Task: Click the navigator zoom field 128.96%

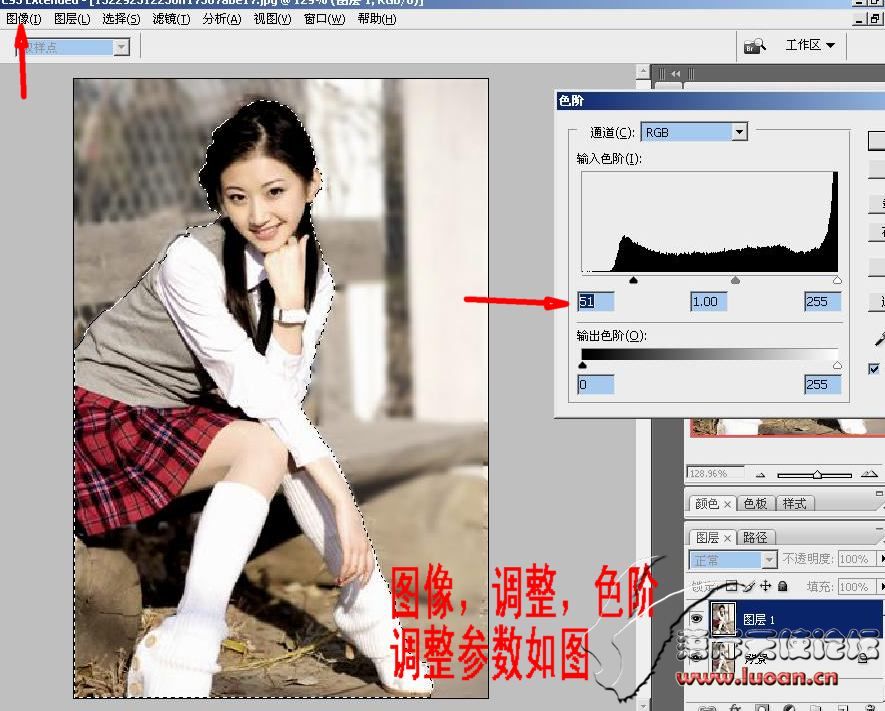Action: pyautogui.click(x=715, y=473)
